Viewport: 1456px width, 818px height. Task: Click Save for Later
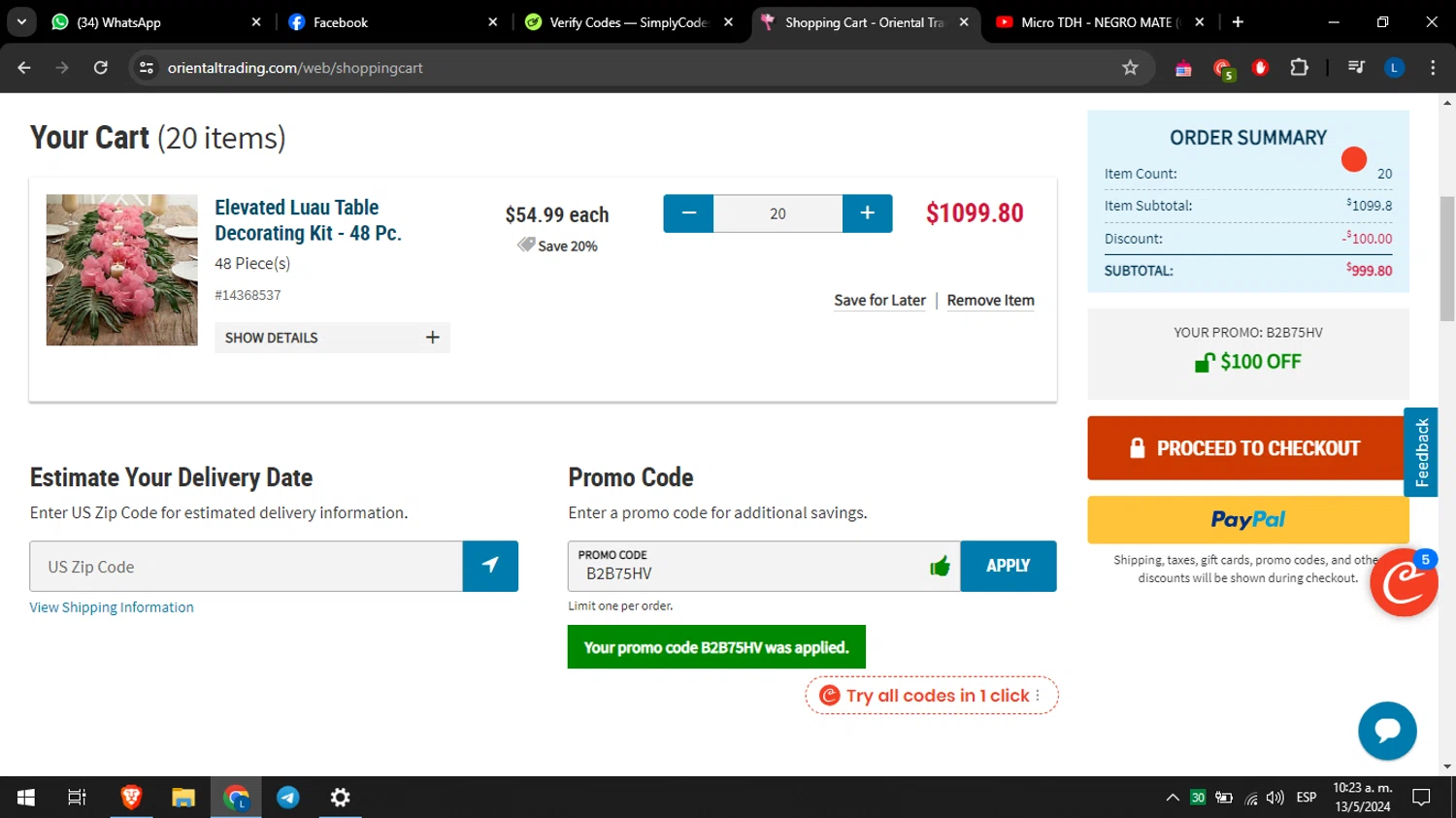879,301
